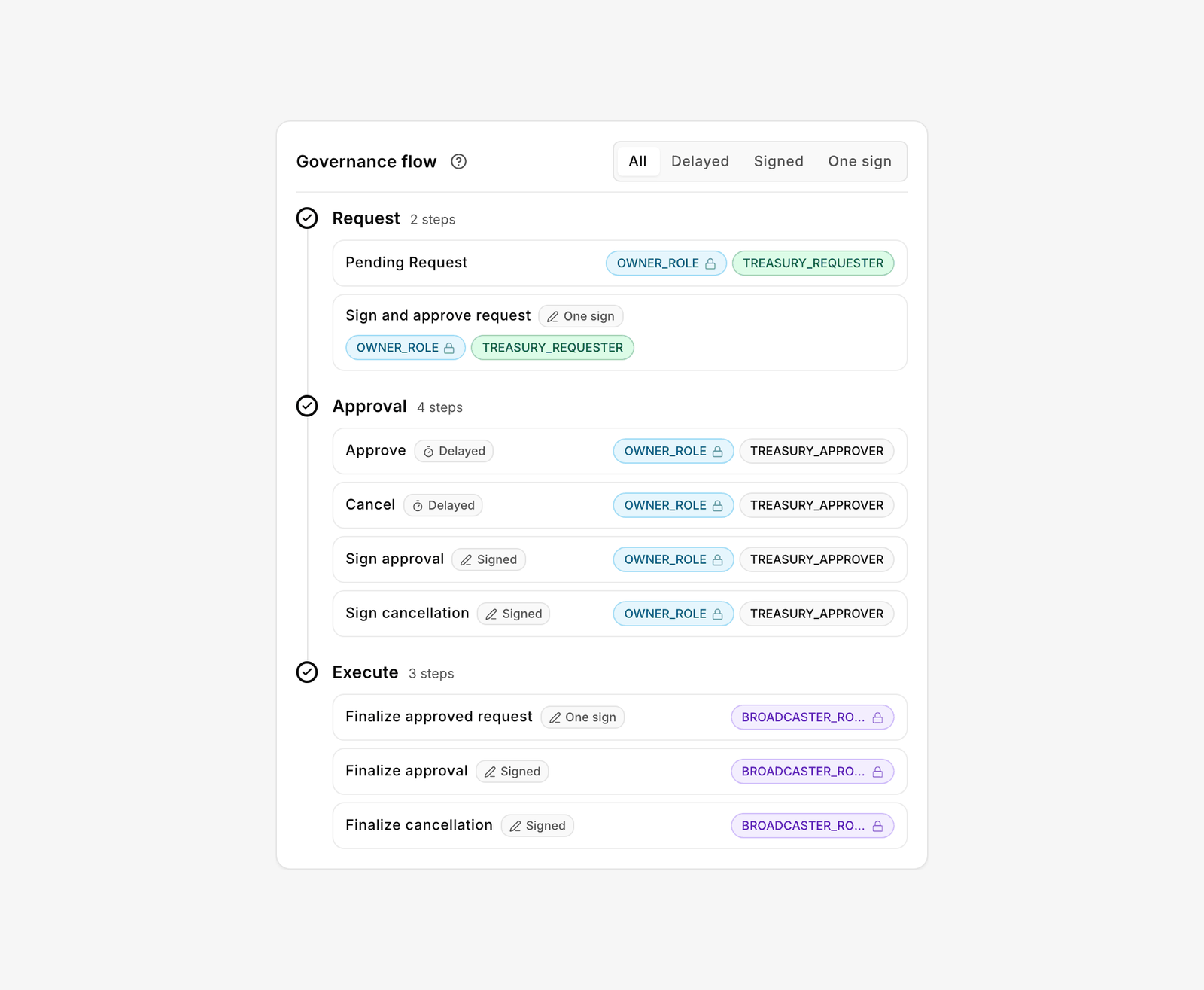Click TREASURY_REQUESTER badge under Sign and approve request
The image size is (1204, 990).
click(552, 348)
